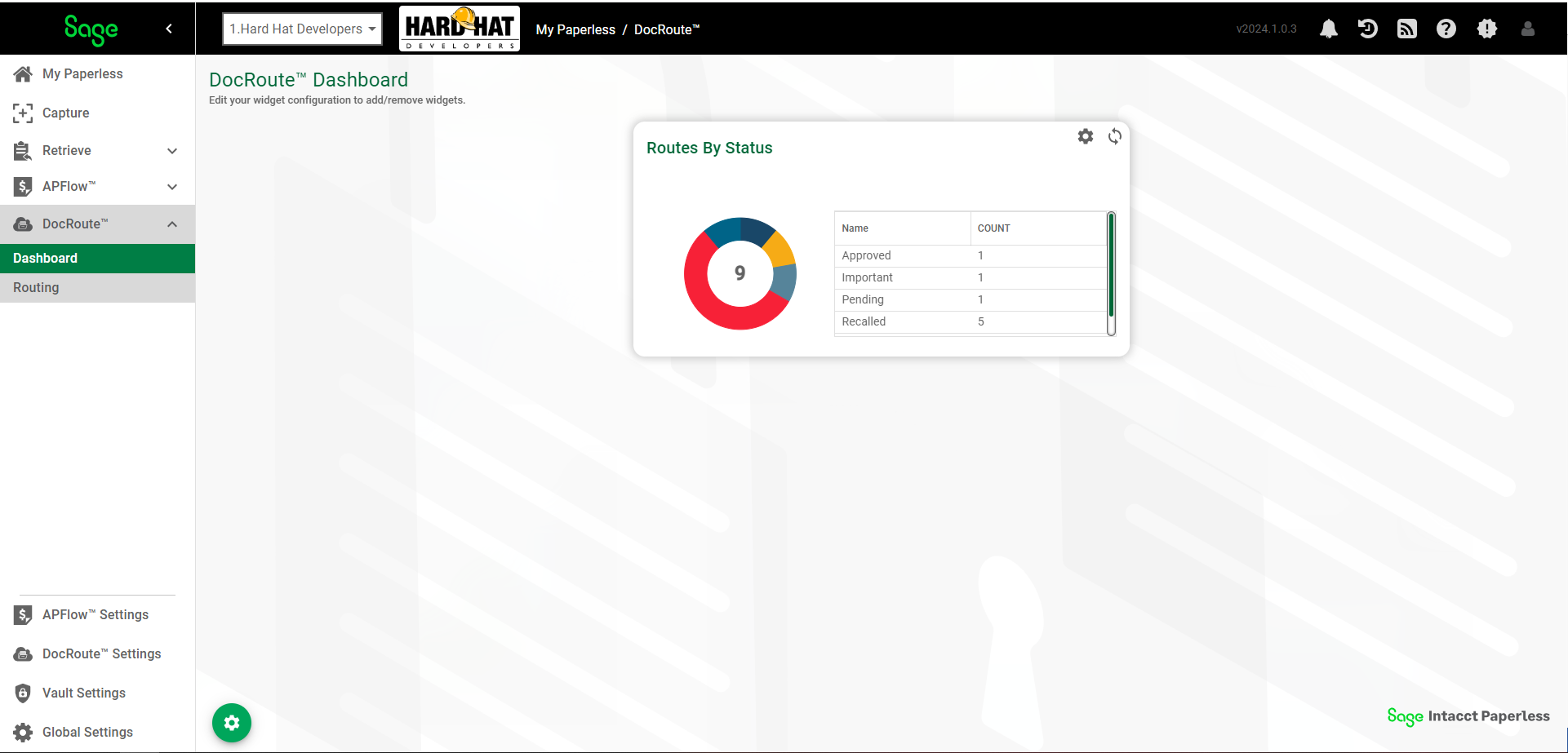
Task: Select the Important row in the table
Action: coord(970,278)
